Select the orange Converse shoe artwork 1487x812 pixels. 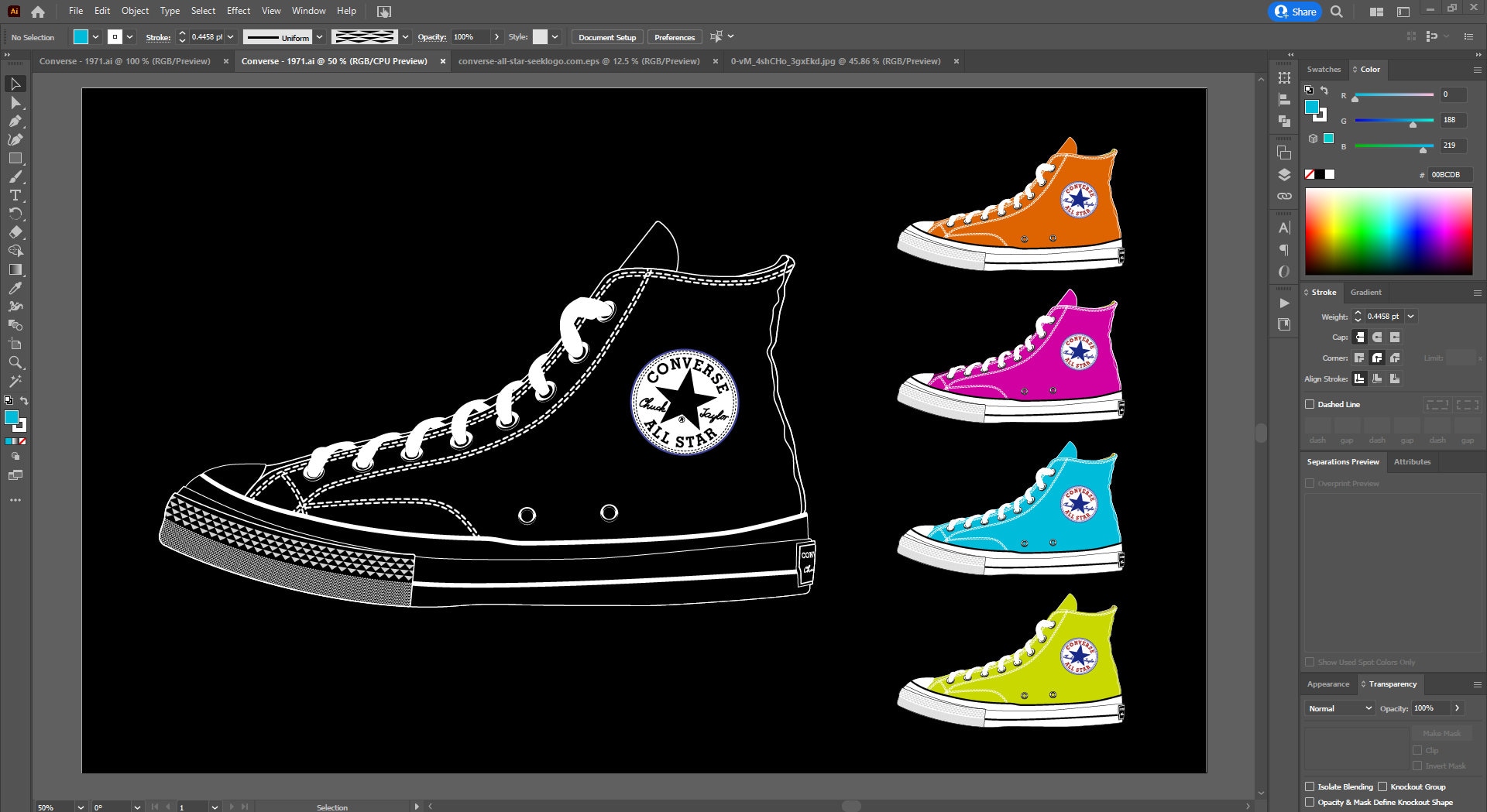tap(1010, 204)
